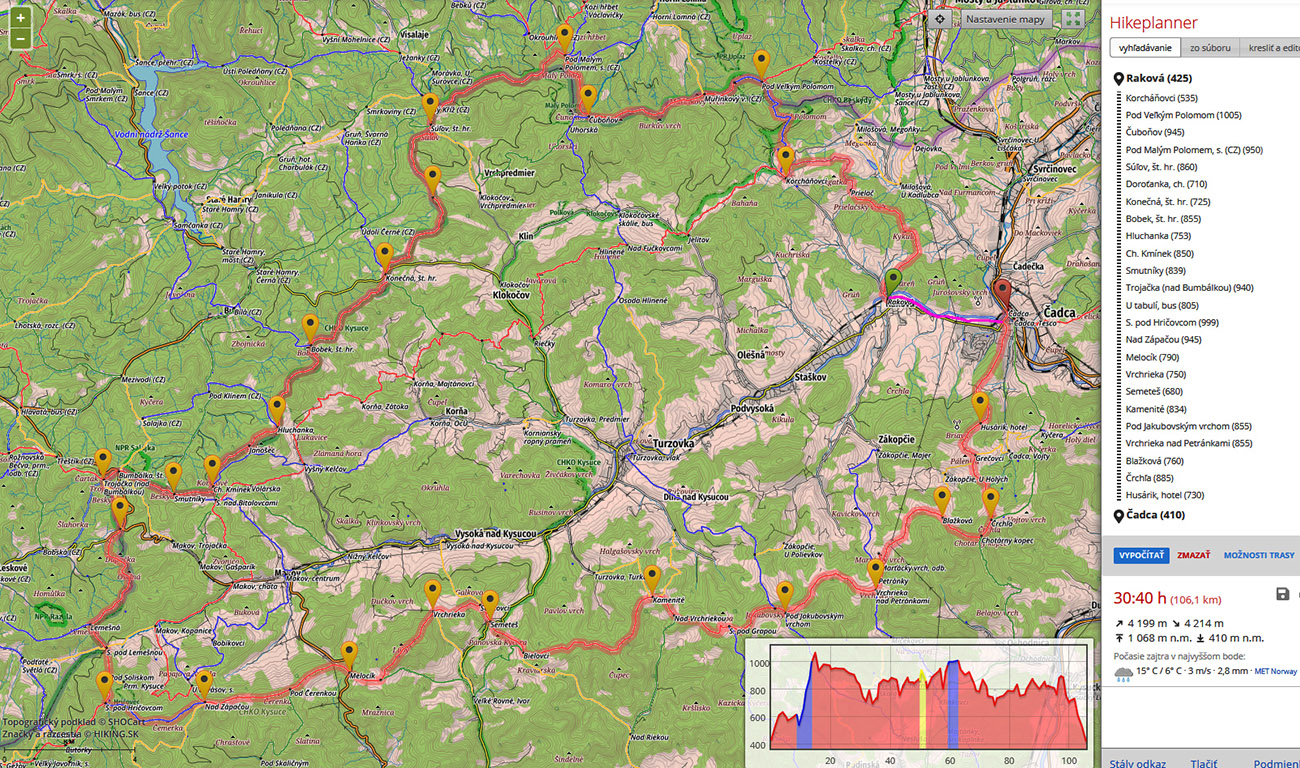1300x768 pixels.
Task: Switch to the 'zo súboru' tab
Action: coord(1209,48)
